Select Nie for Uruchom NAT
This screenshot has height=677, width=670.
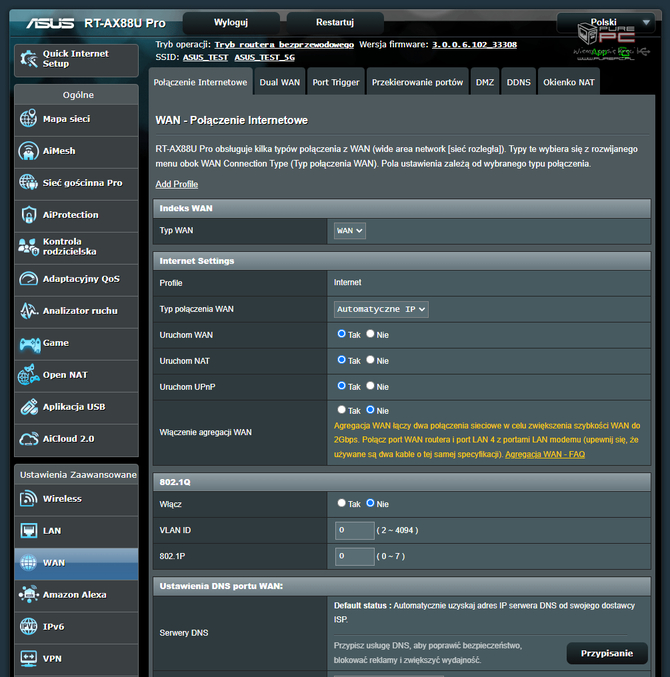coord(370,360)
